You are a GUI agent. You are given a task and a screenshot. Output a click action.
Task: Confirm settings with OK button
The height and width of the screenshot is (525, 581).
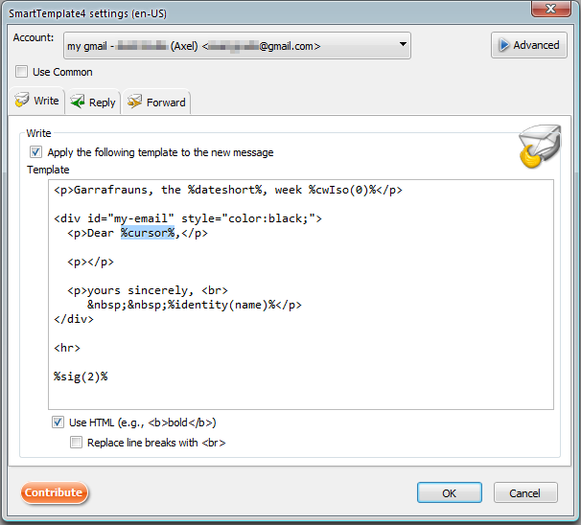(449, 493)
